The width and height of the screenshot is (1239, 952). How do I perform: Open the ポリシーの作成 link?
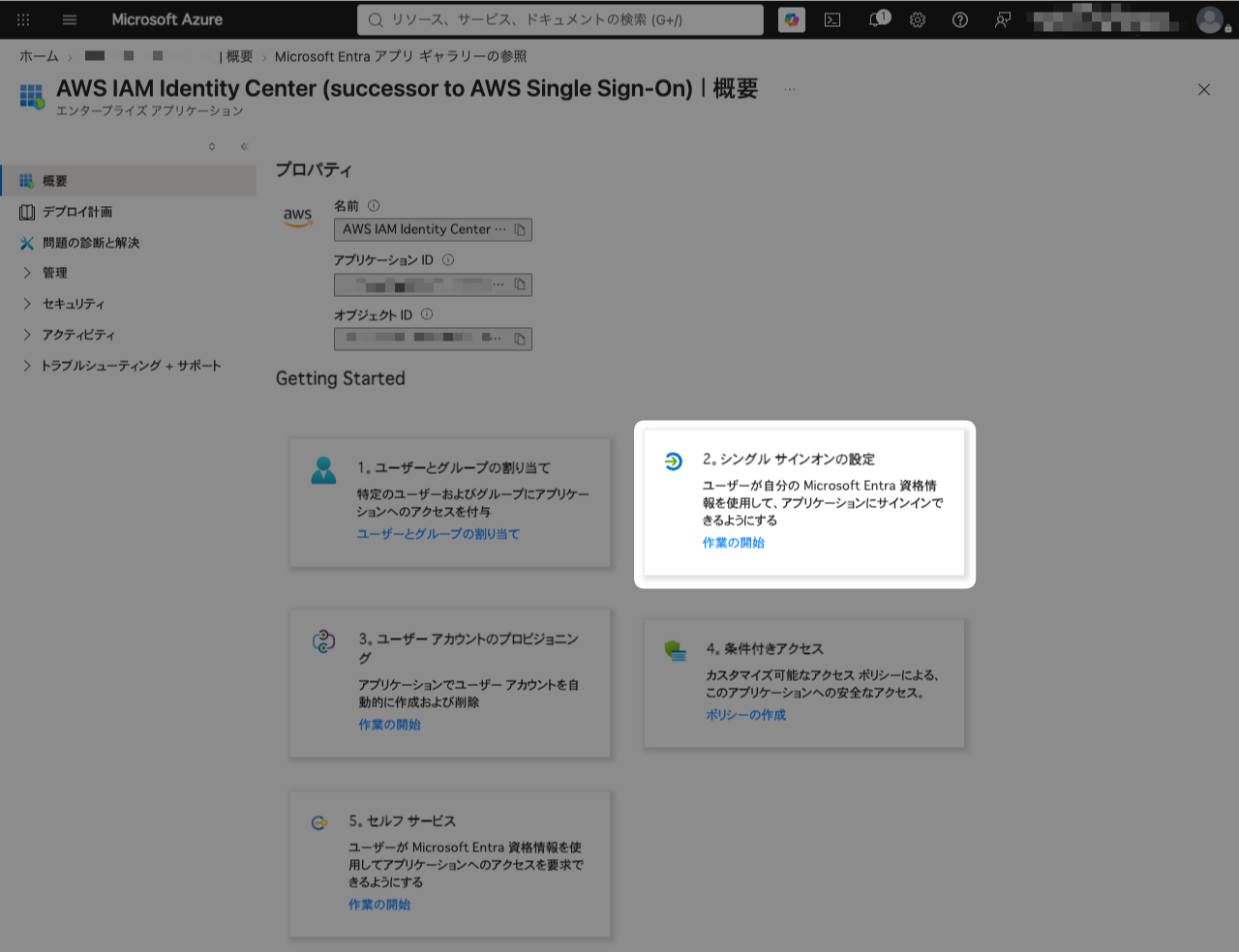(746, 715)
